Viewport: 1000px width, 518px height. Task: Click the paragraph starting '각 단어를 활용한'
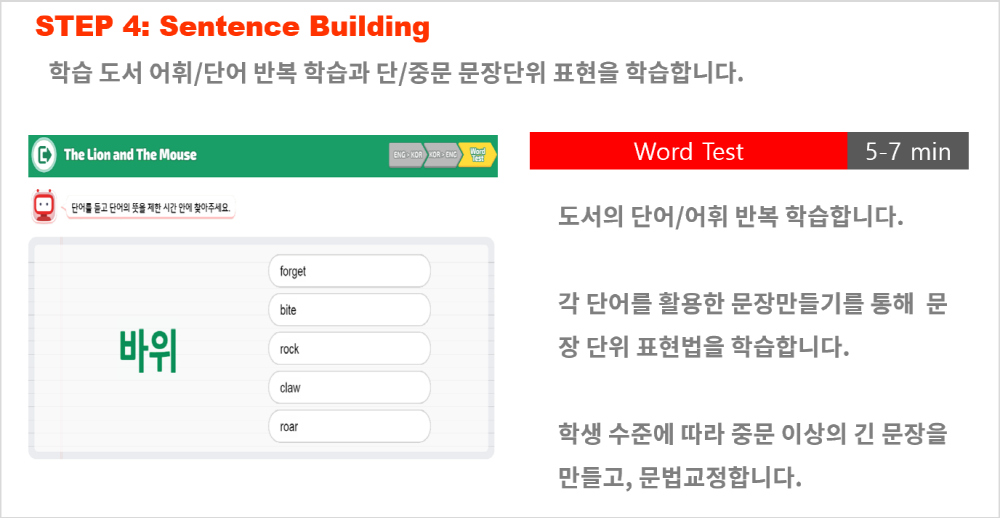[x=753, y=325]
